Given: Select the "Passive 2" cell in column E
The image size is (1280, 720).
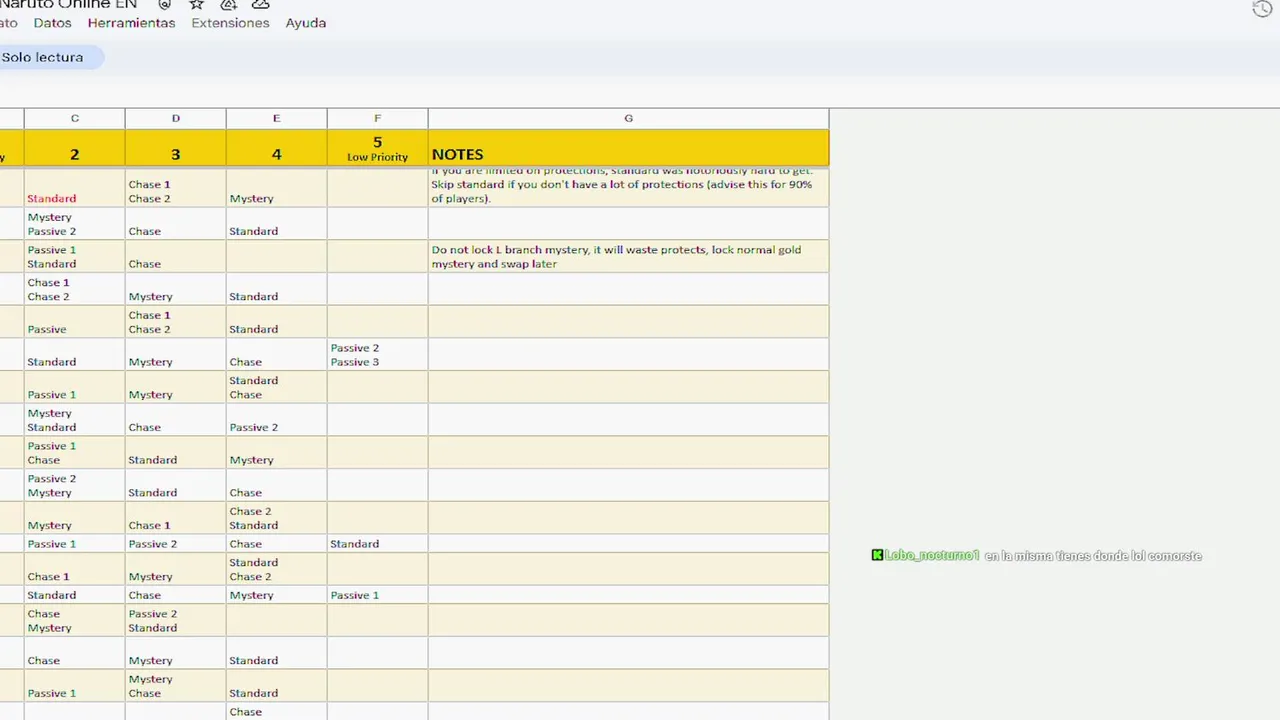Looking at the screenshot, I should pyautogui.click(x=277, y=420).
